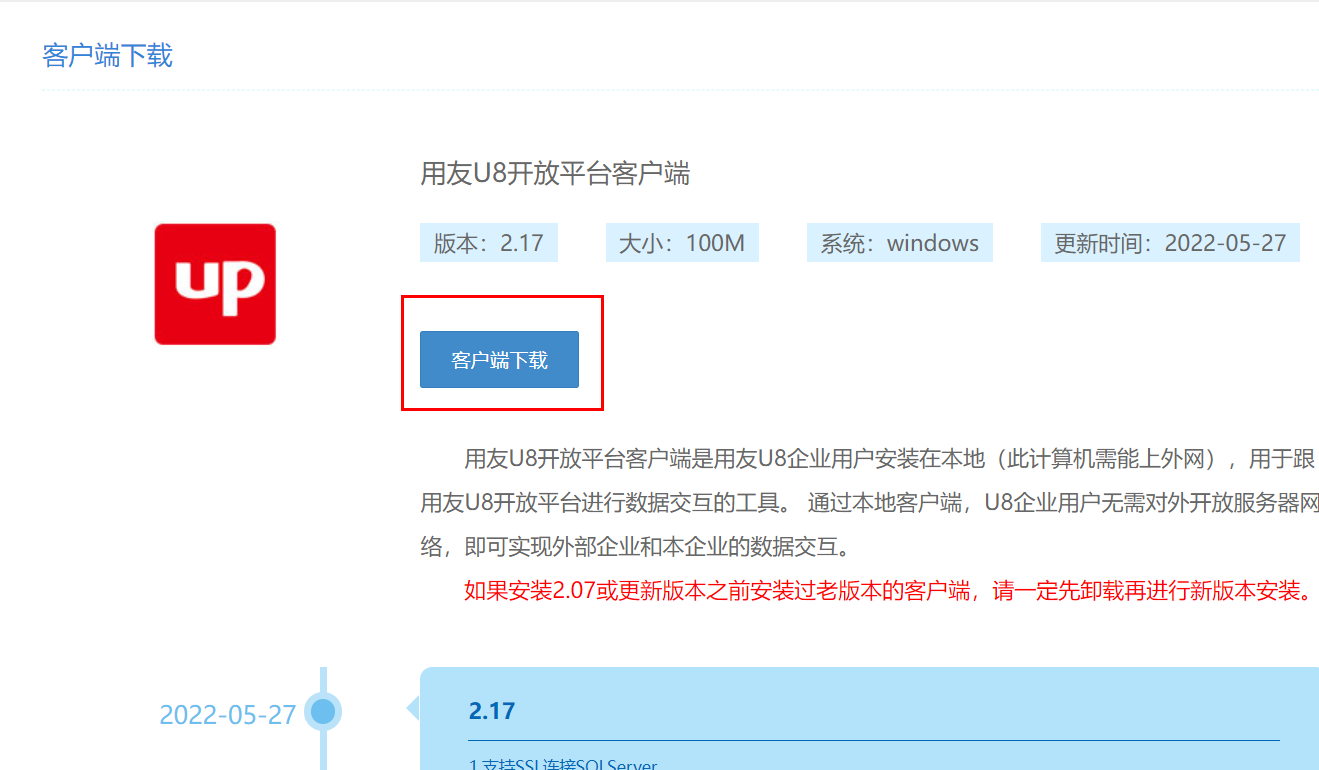
Task: Select the 用友U8开放平台客户端 title text
Action: (555, 174)
